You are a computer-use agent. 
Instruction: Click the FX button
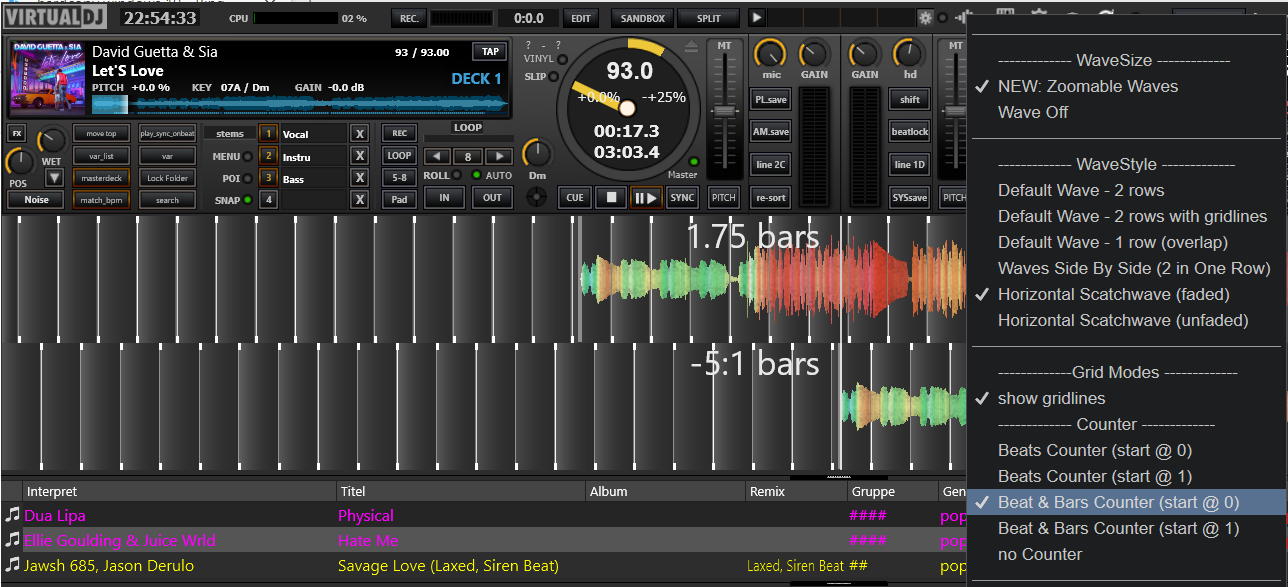(17, 133)
